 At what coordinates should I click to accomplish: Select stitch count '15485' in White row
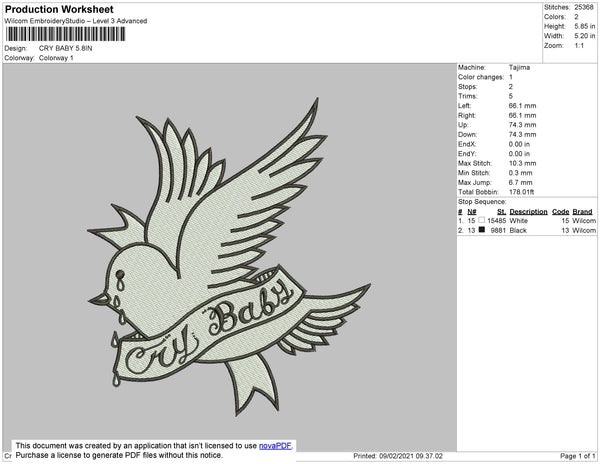[496, 221]
